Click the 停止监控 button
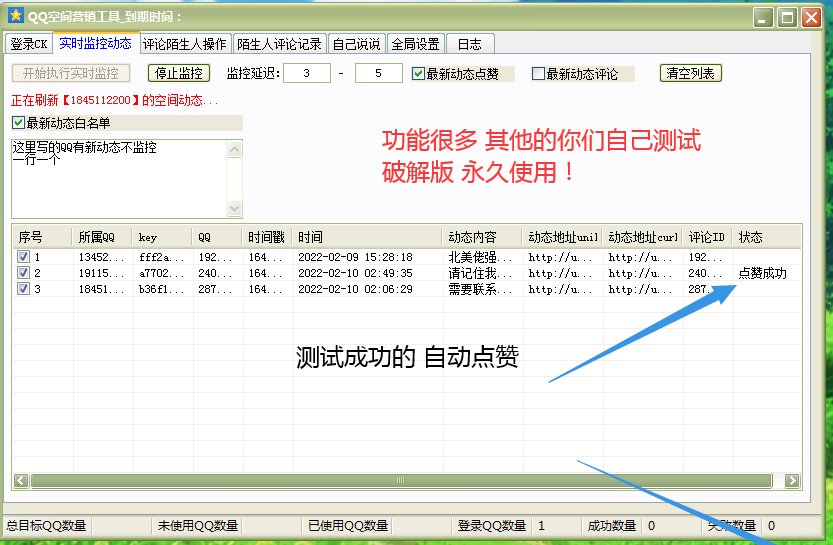833x545 pixels. [x=178, y=73]
